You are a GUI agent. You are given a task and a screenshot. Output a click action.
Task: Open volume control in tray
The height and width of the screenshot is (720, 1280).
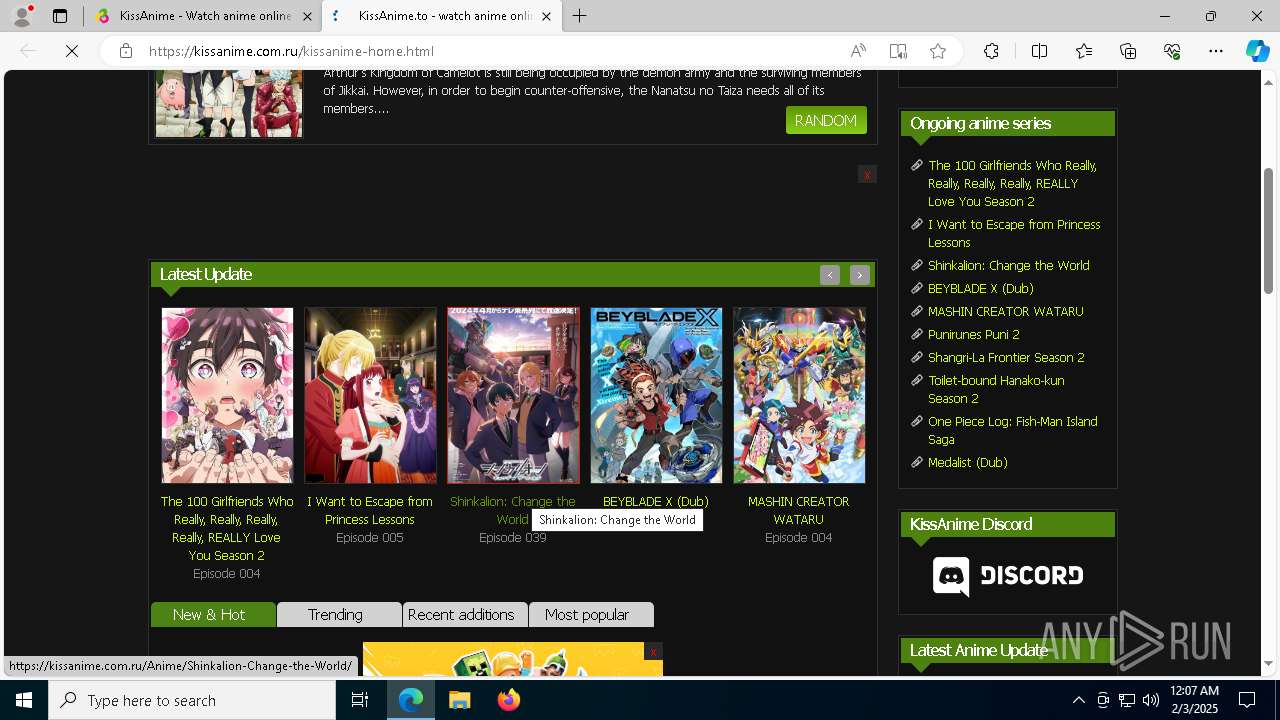1150,700
